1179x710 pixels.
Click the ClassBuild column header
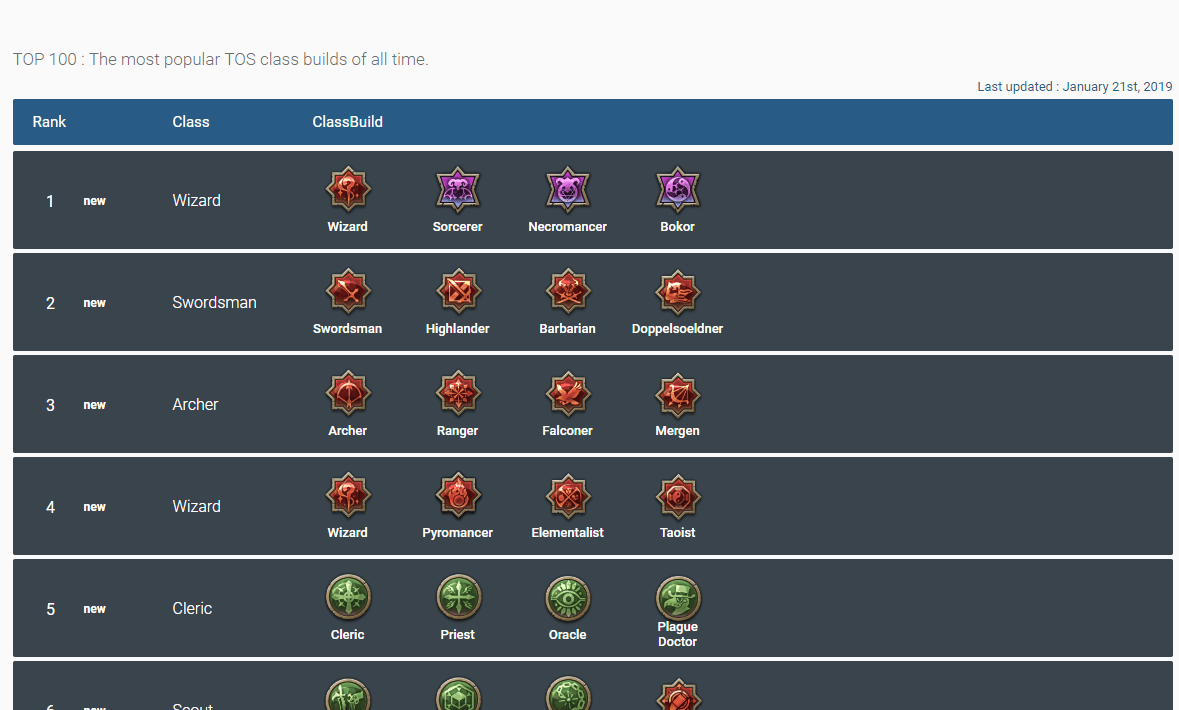(x=347, y=122)
